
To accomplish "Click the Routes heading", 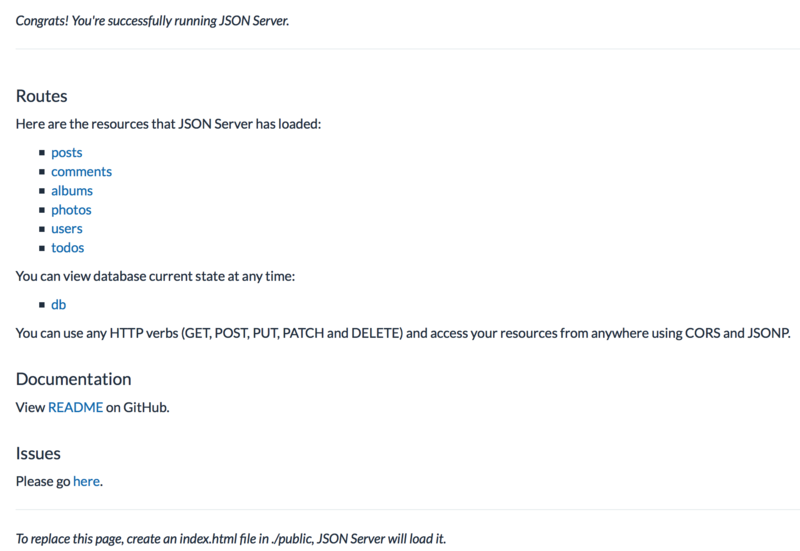I will click(x=42, y=97).
